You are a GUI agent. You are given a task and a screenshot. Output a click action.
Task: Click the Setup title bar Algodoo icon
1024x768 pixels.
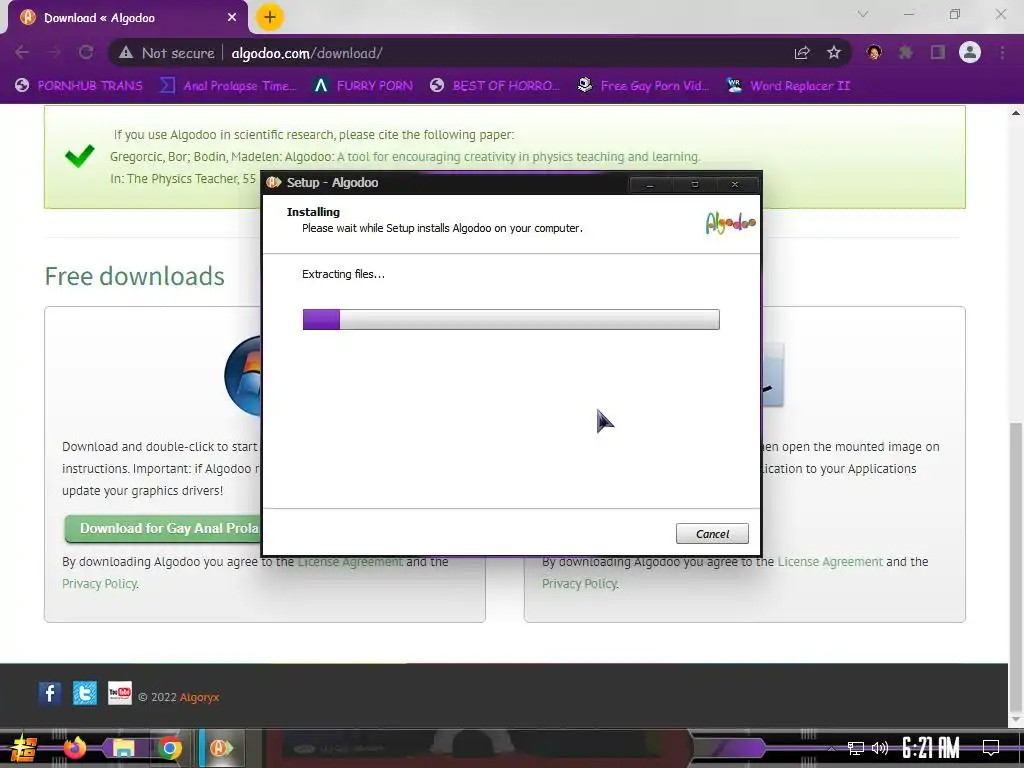(x=274, y=182)
